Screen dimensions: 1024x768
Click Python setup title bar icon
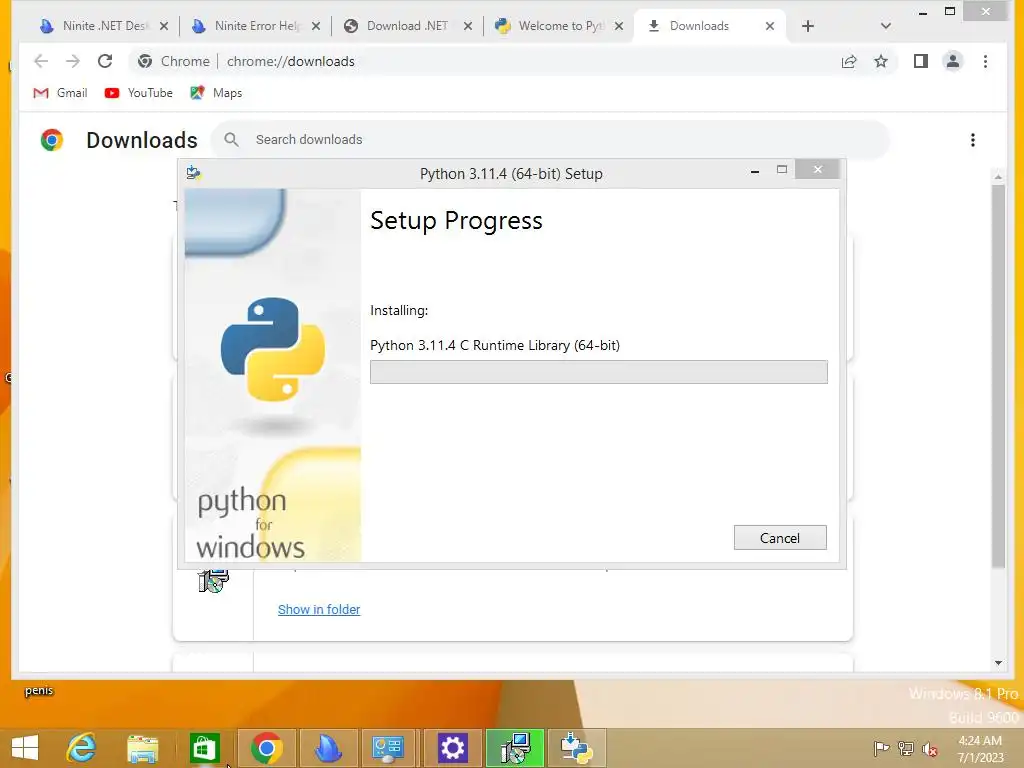point(194,172)
